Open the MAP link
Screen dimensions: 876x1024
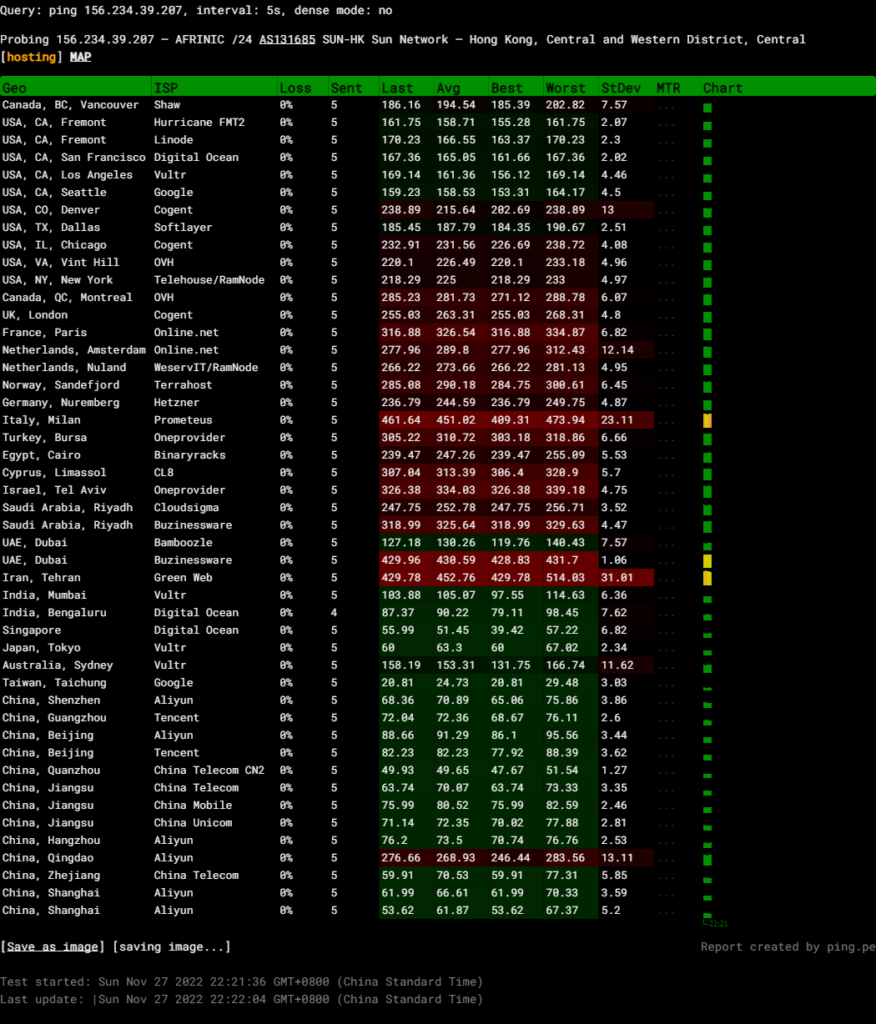click(80, 57)
